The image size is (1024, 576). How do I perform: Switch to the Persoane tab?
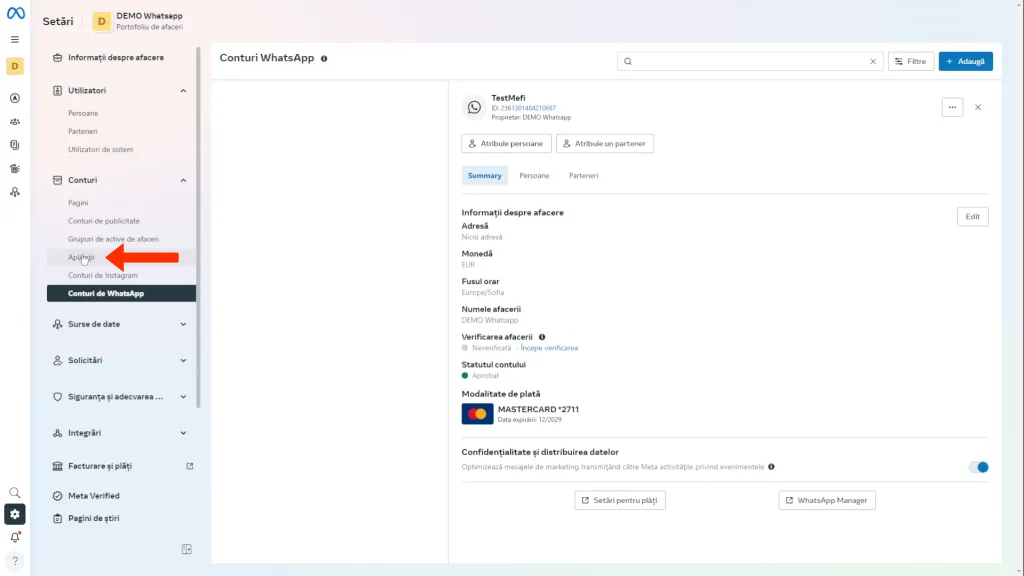tap(534, 176)
